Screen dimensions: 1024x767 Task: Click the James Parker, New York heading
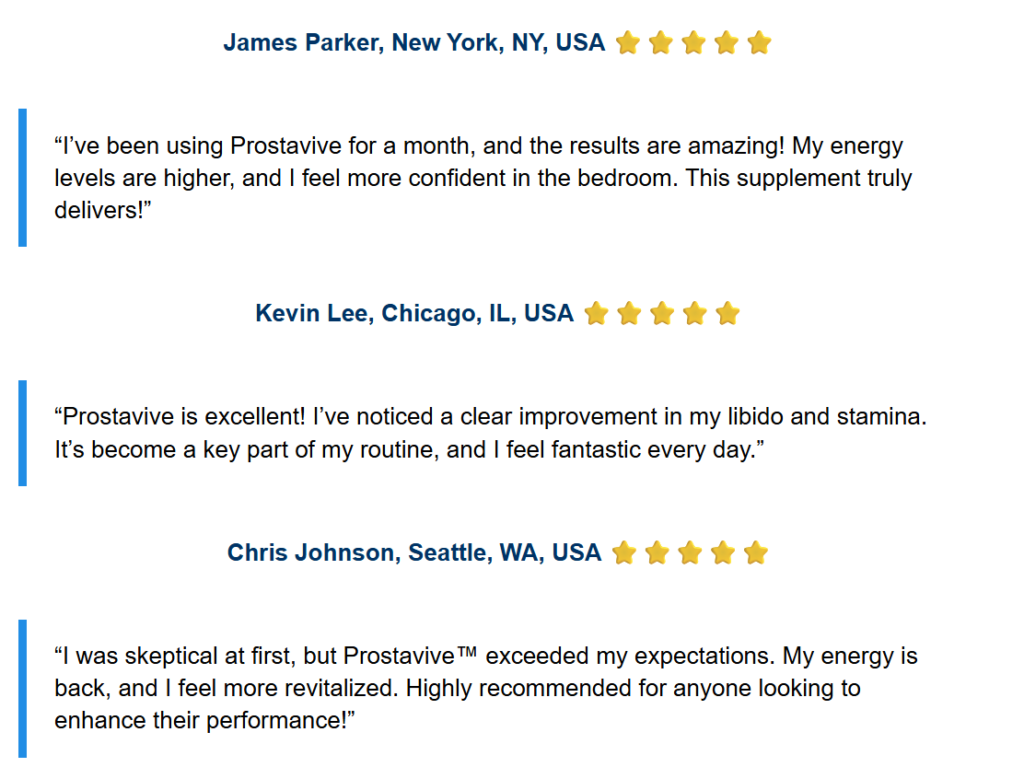point(414,42)
